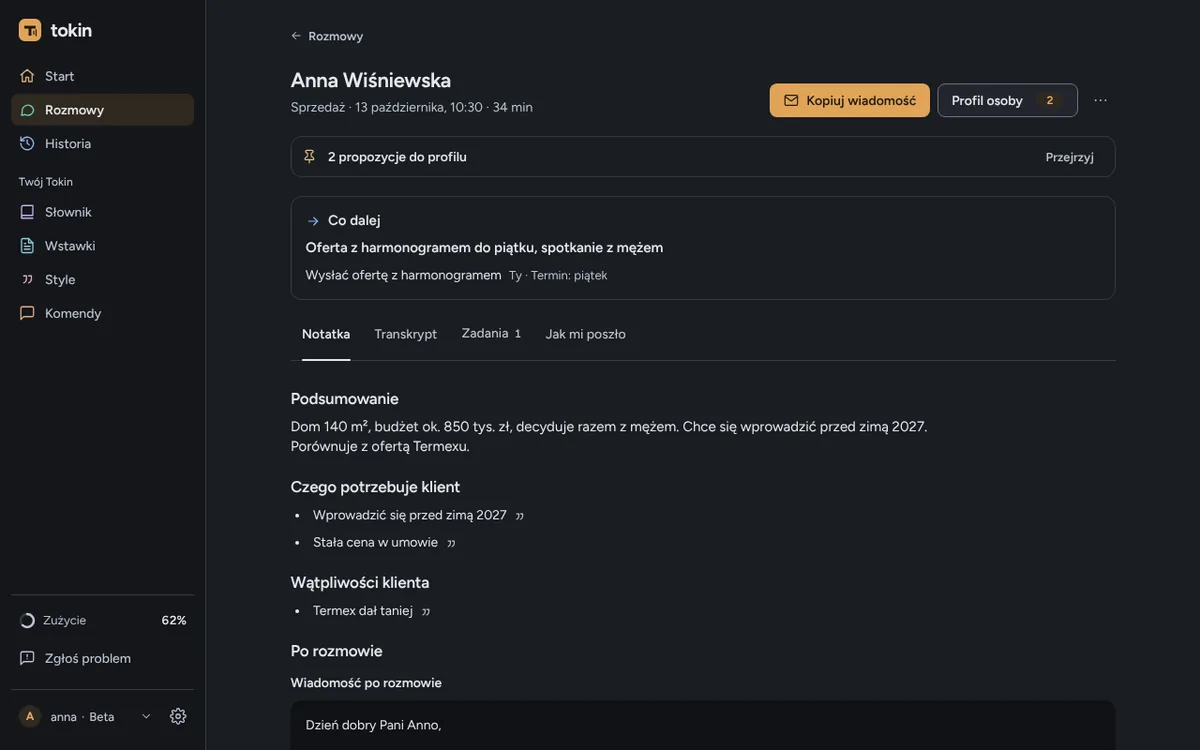Screen dimensions: 1200x750
Task: Click the Czego potrzebuje klient heading
Action: tap(375, 487)
